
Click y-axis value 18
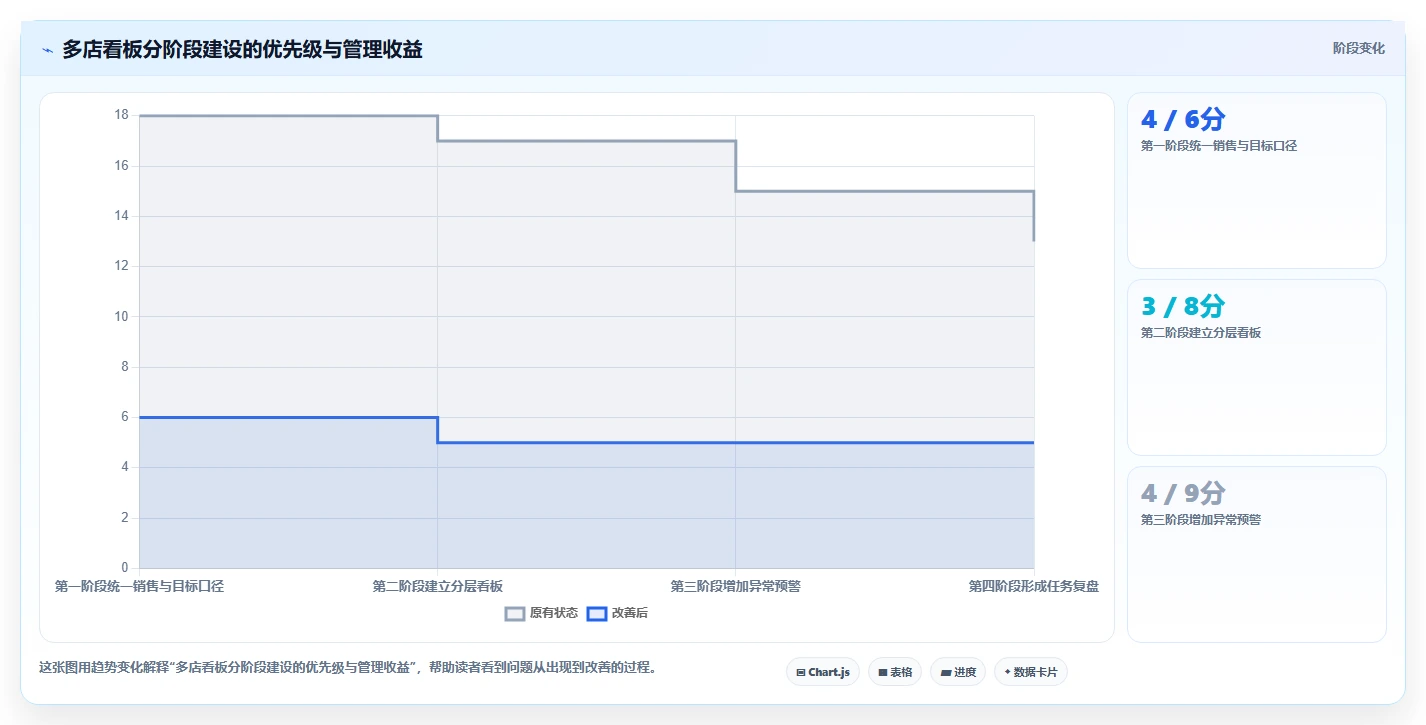(122, 115)
